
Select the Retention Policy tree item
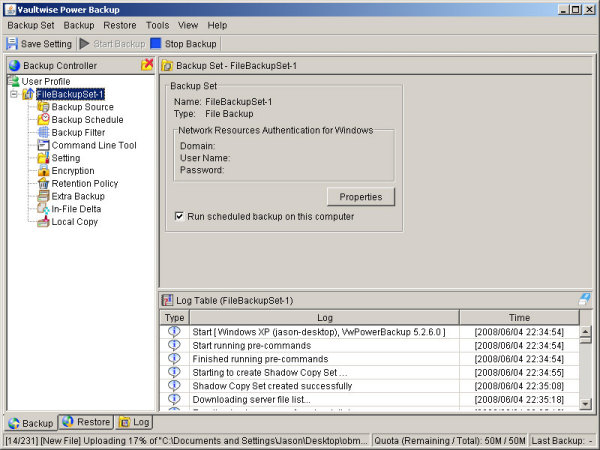(x=85, y=183)
